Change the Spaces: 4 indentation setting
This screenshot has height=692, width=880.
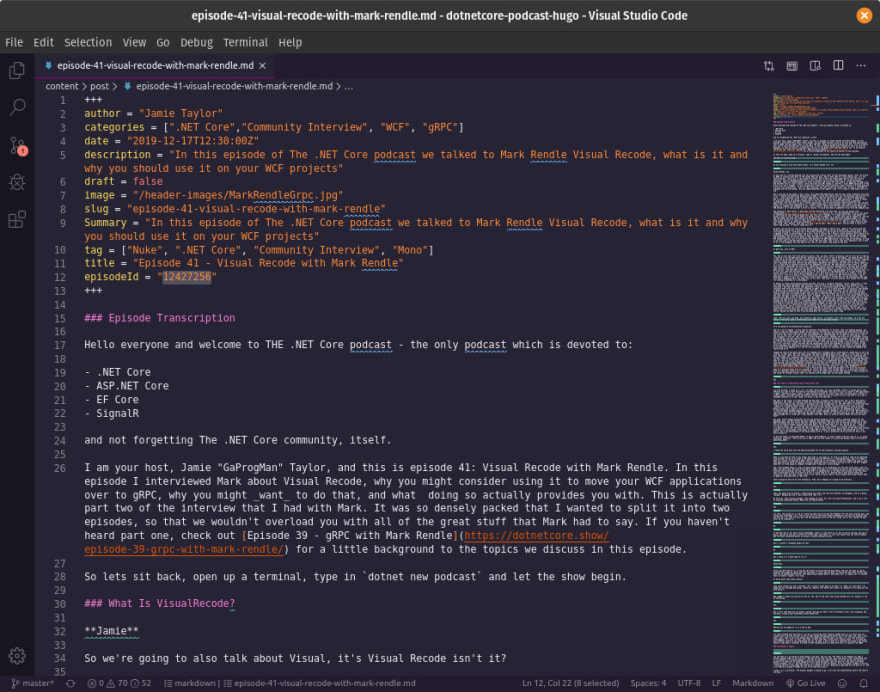pos(648,683)
